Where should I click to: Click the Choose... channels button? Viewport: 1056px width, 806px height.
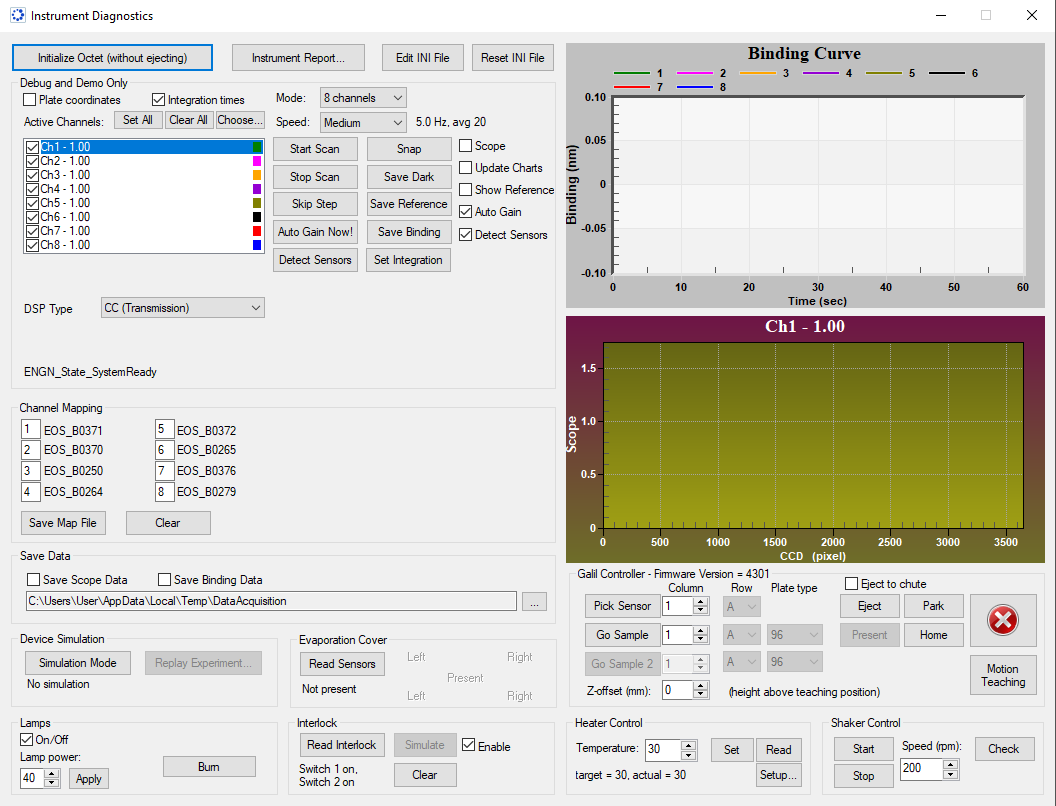pyautogui.click(x=240, y=120)
